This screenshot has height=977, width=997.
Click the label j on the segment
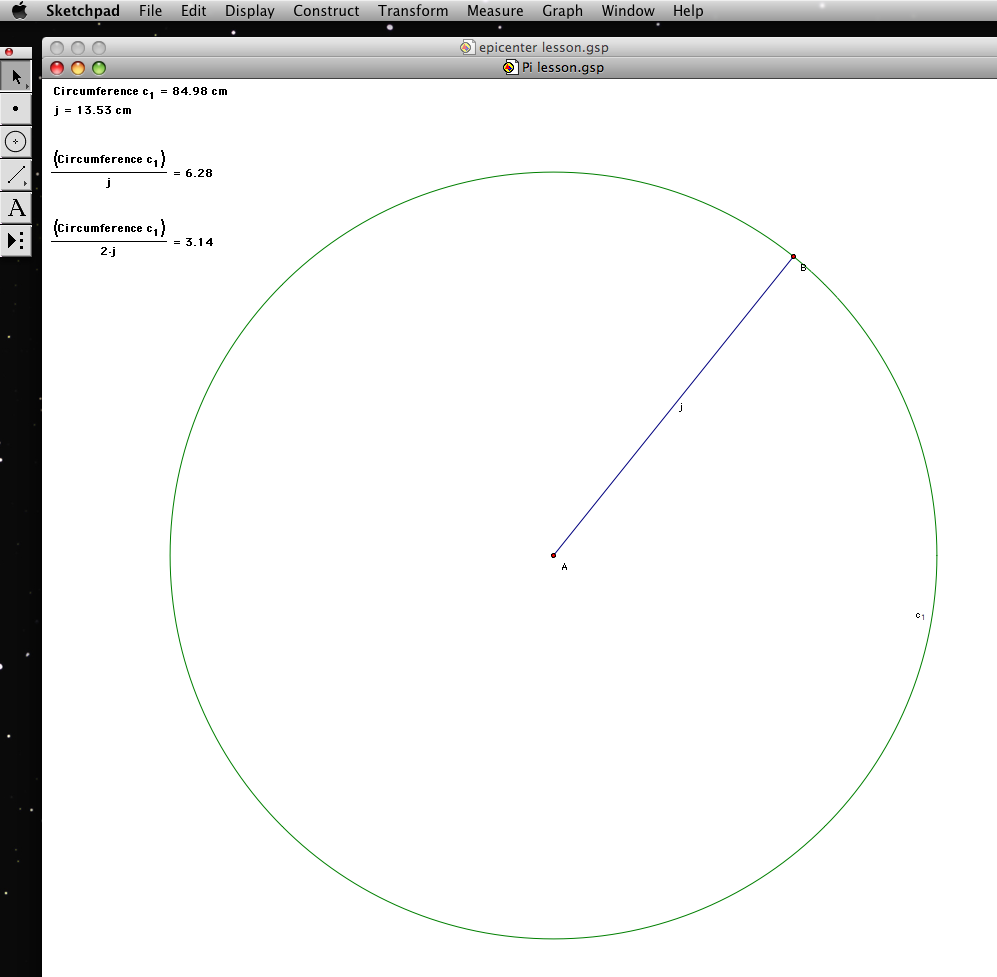coord(681,407)
